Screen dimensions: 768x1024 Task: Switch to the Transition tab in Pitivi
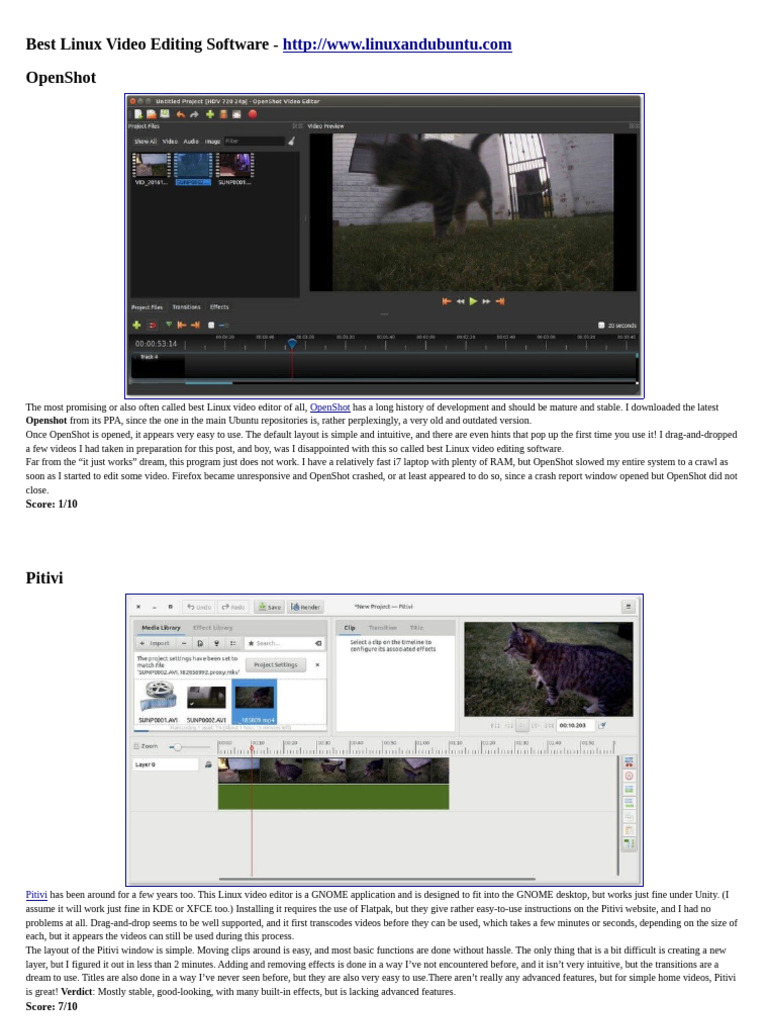(x=383, y=628)
